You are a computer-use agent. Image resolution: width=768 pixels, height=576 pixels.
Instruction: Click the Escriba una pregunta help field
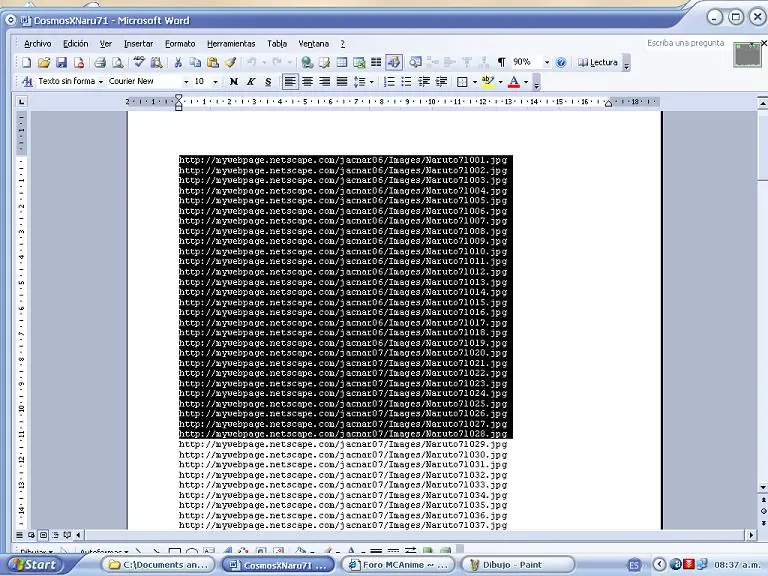(x=685, y=43)
